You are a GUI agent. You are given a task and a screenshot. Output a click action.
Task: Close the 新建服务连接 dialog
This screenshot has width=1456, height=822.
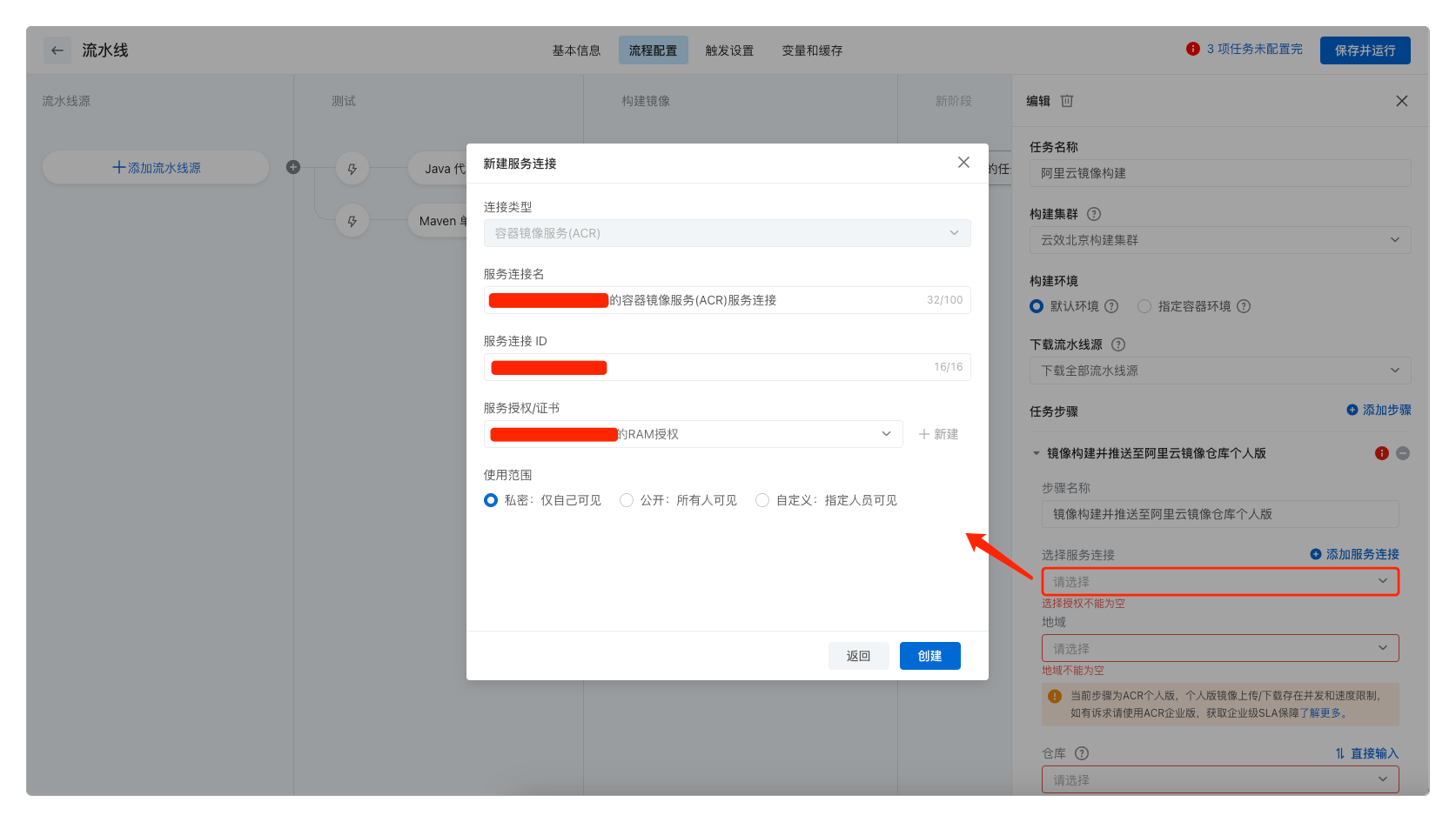click(963, 163)
